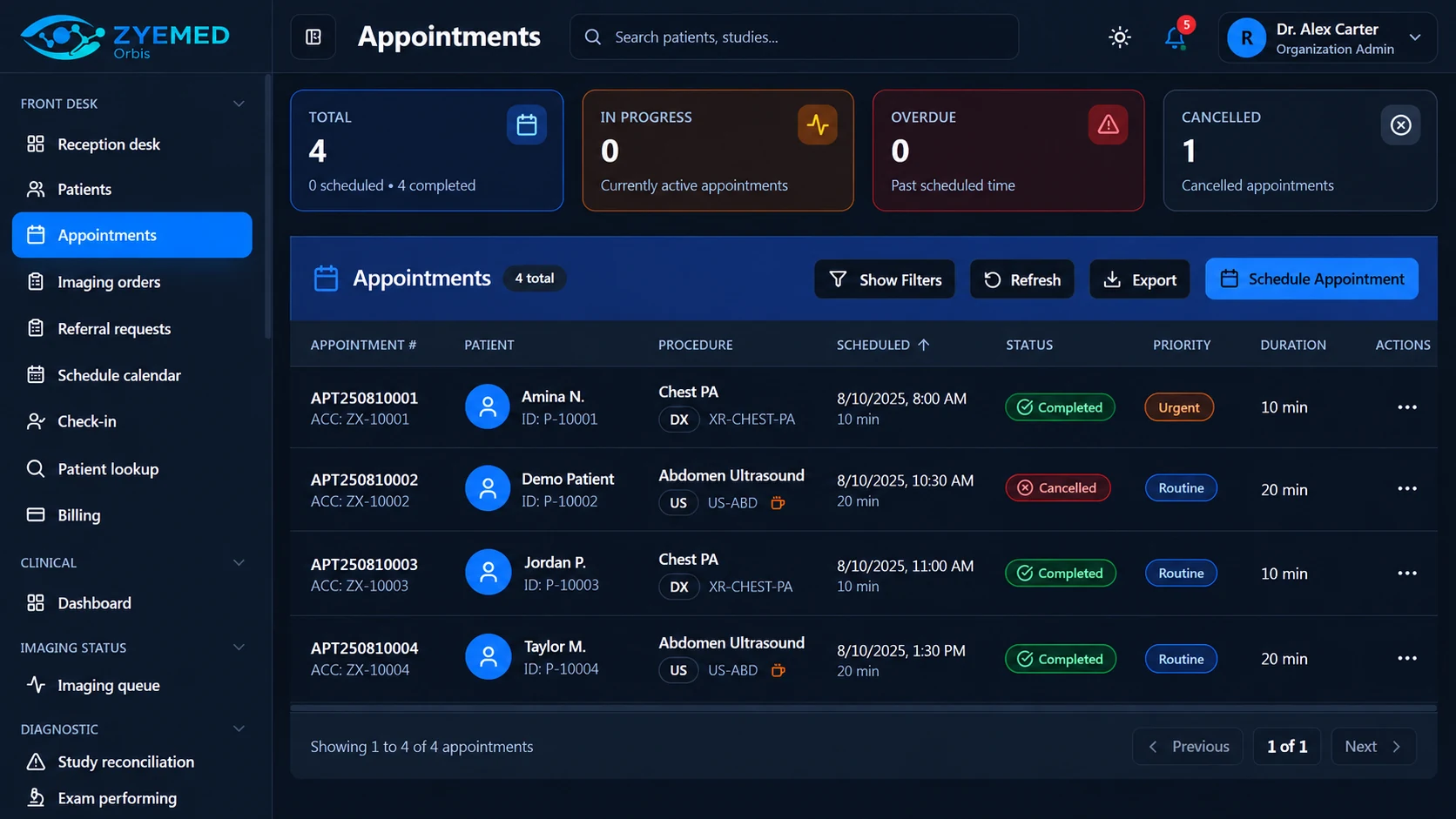Click calendar icon on Total card
Viewport: 1456px width, 819px height.
click(x=527, y=124)
